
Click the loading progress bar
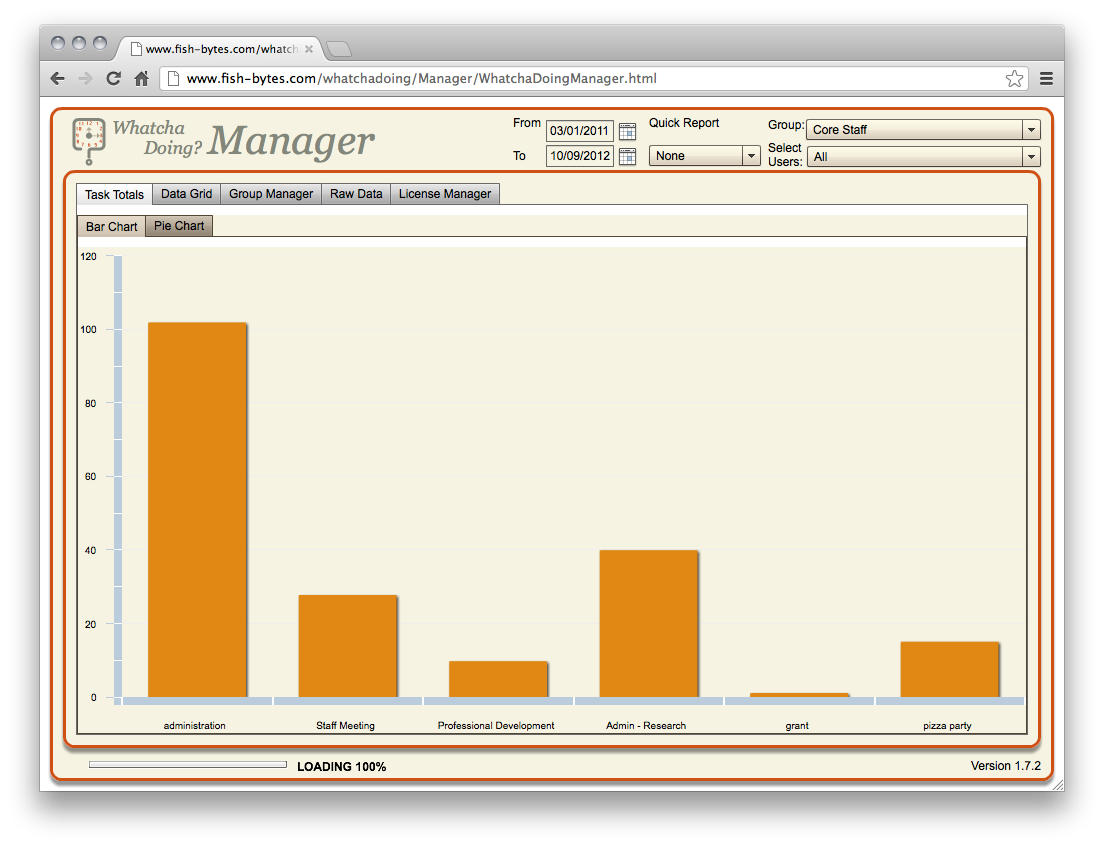(x=187, y=765)
